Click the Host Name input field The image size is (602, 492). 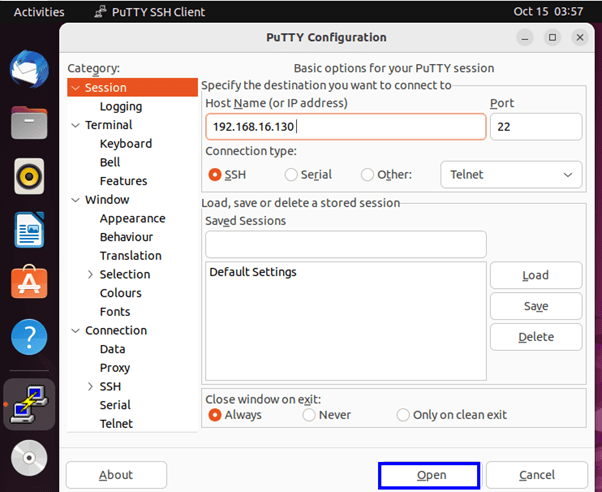pos(346,127)
